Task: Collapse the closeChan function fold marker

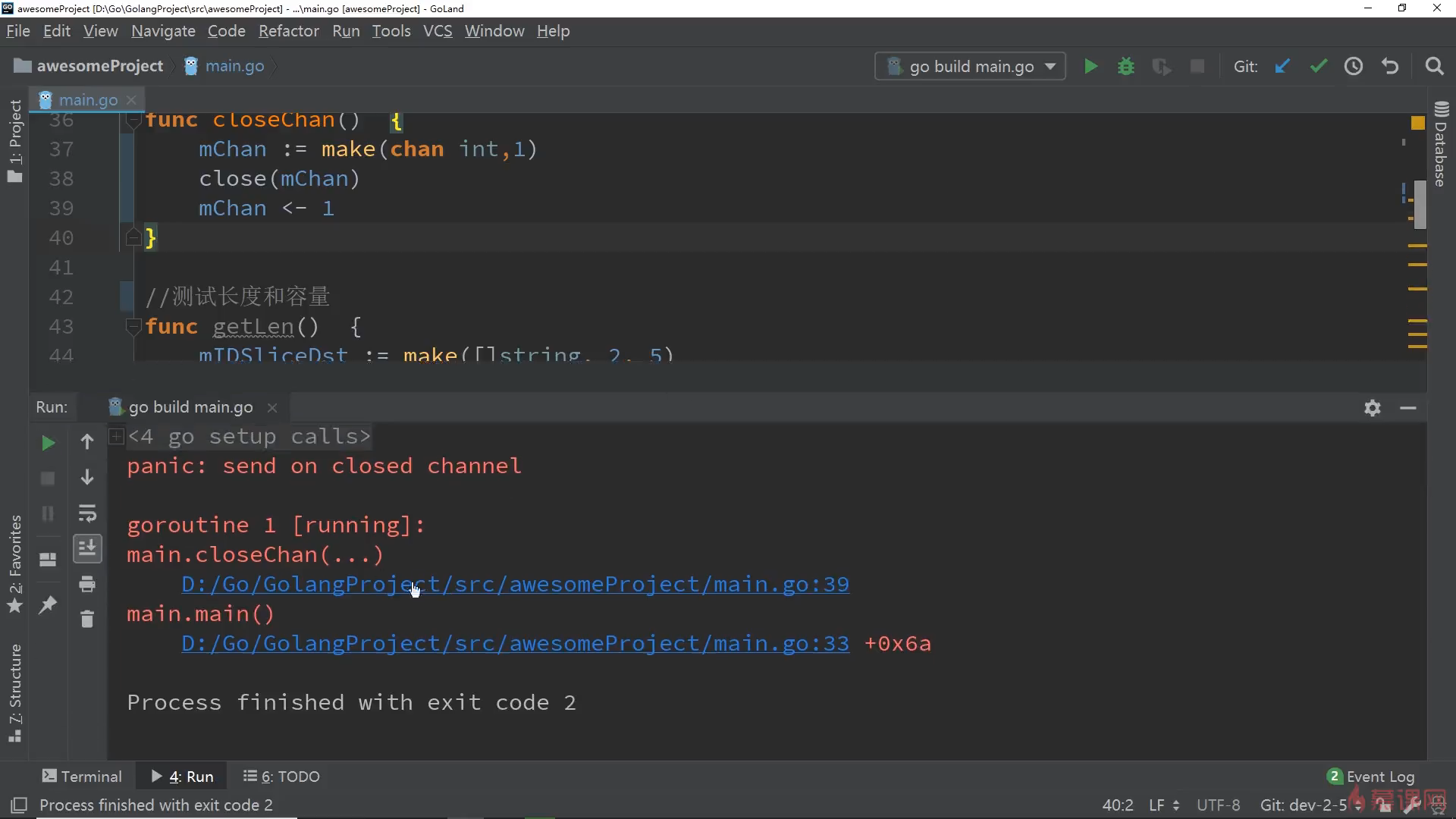Action: 133,121
